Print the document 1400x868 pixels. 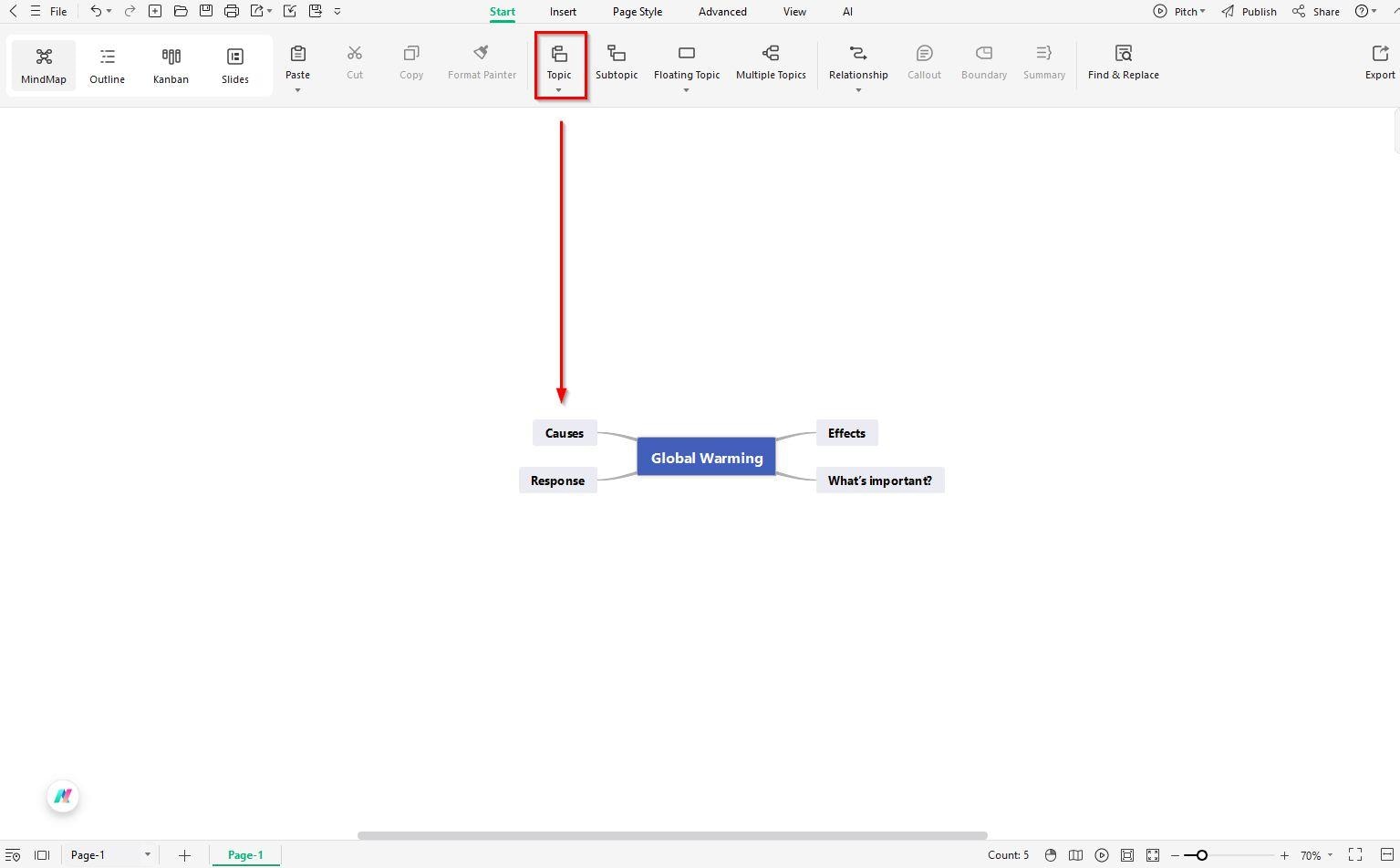pyautogui.click(x=231, y=11)
